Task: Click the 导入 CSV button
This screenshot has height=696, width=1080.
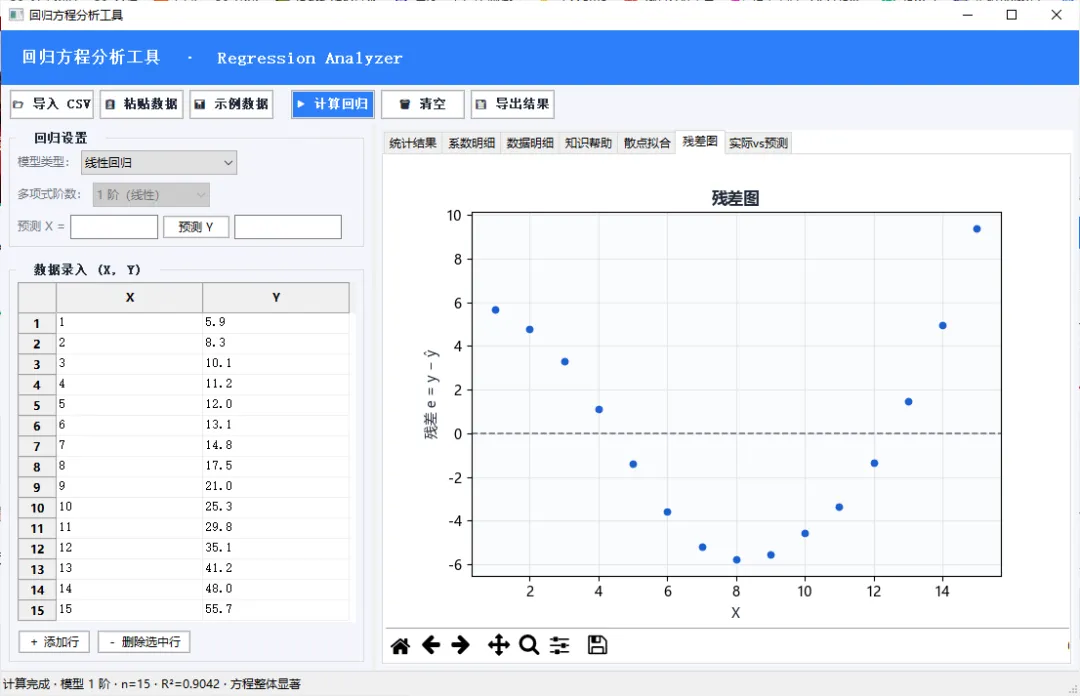Action: 52,104
